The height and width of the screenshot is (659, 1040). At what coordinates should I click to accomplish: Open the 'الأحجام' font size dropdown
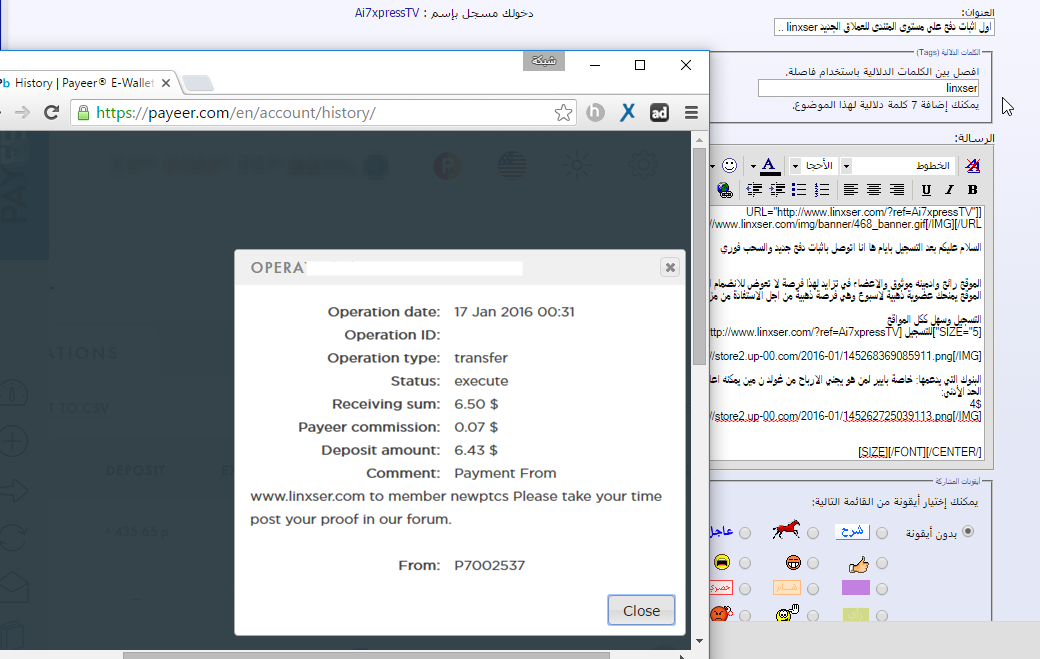click(x=813, y=166)
